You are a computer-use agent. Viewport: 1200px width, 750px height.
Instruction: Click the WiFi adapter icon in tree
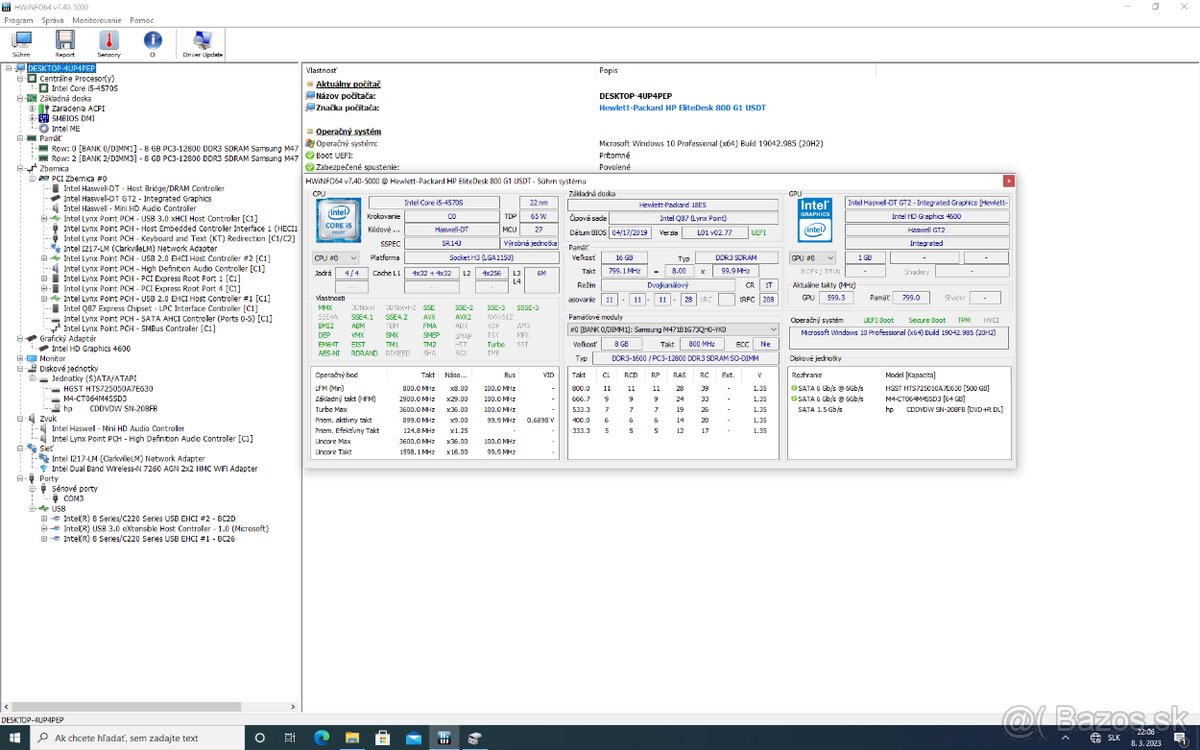[x=44, y=468]
